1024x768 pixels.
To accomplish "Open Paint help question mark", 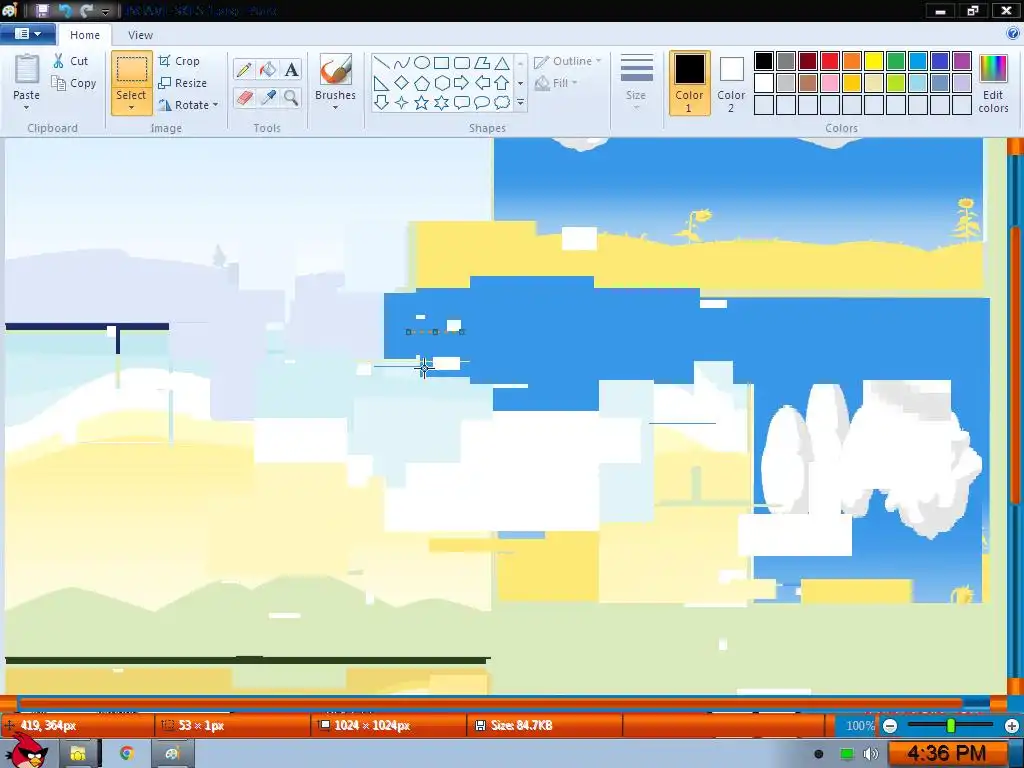I will [1013, 34].
